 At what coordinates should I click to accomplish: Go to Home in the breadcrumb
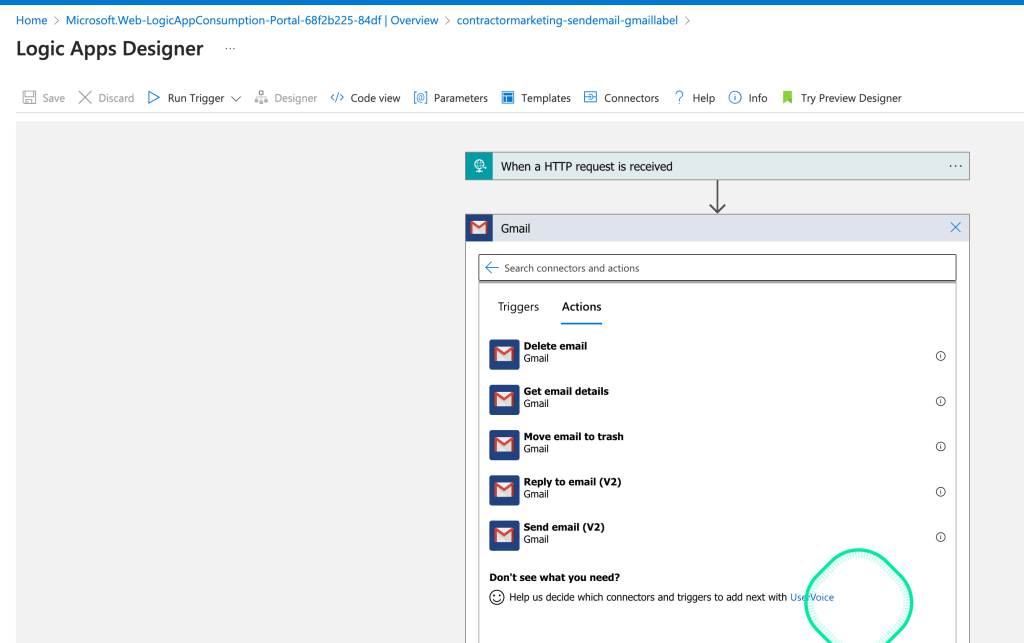pos(31,20)
